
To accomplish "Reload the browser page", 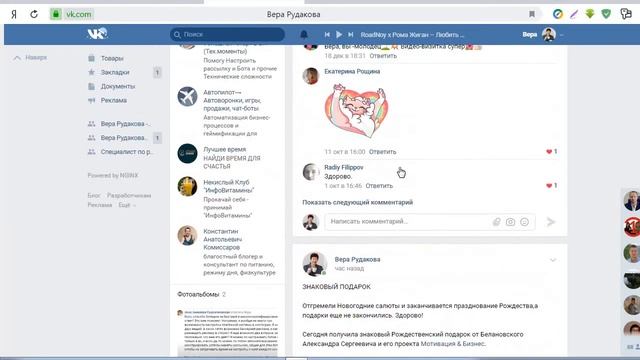I will [34, 14].
